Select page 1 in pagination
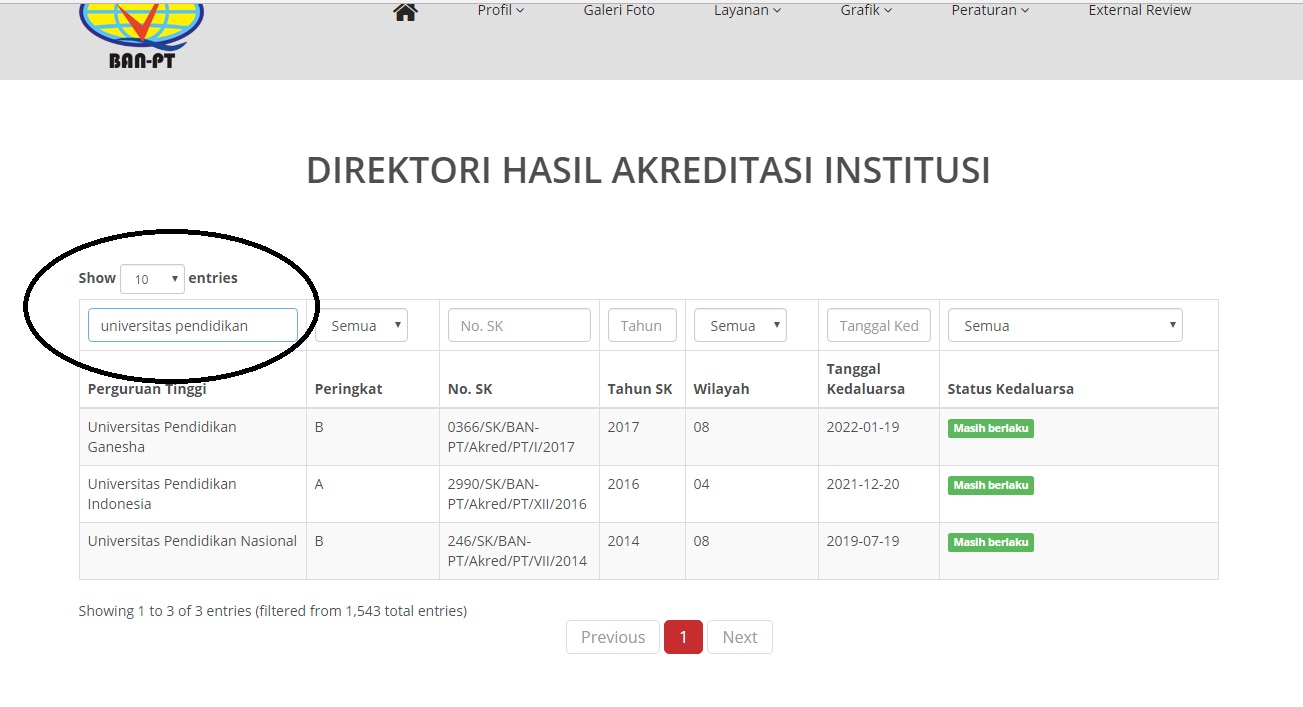 [683, 636]
